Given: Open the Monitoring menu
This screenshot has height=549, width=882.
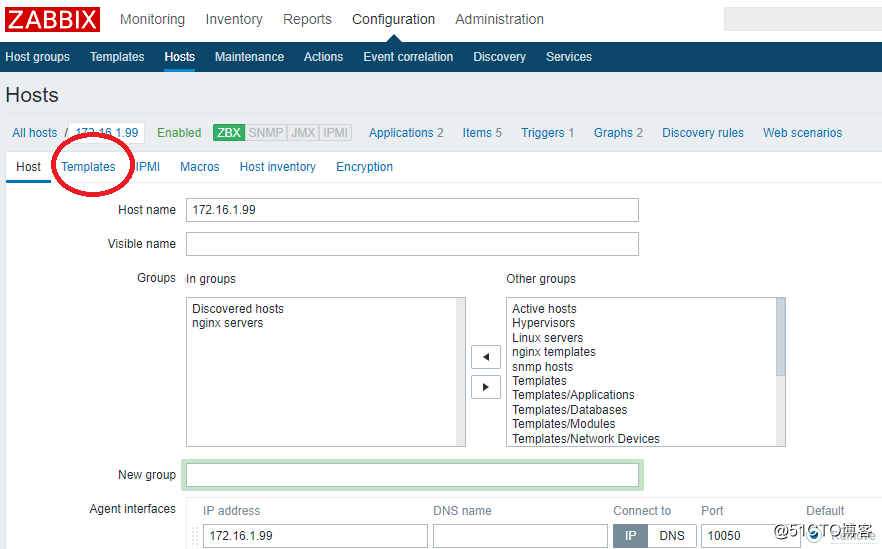Looking at the screenshot, I should pos(152,19).
